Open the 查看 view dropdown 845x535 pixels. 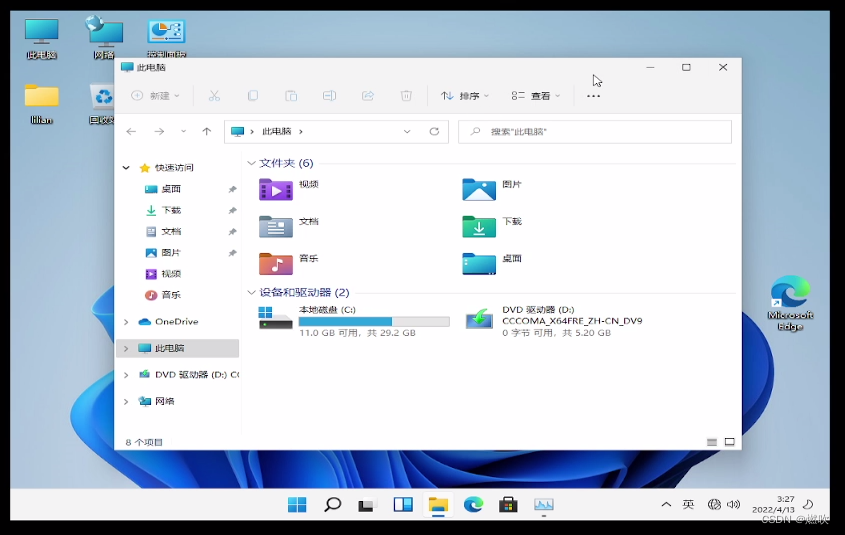[536, 96]
